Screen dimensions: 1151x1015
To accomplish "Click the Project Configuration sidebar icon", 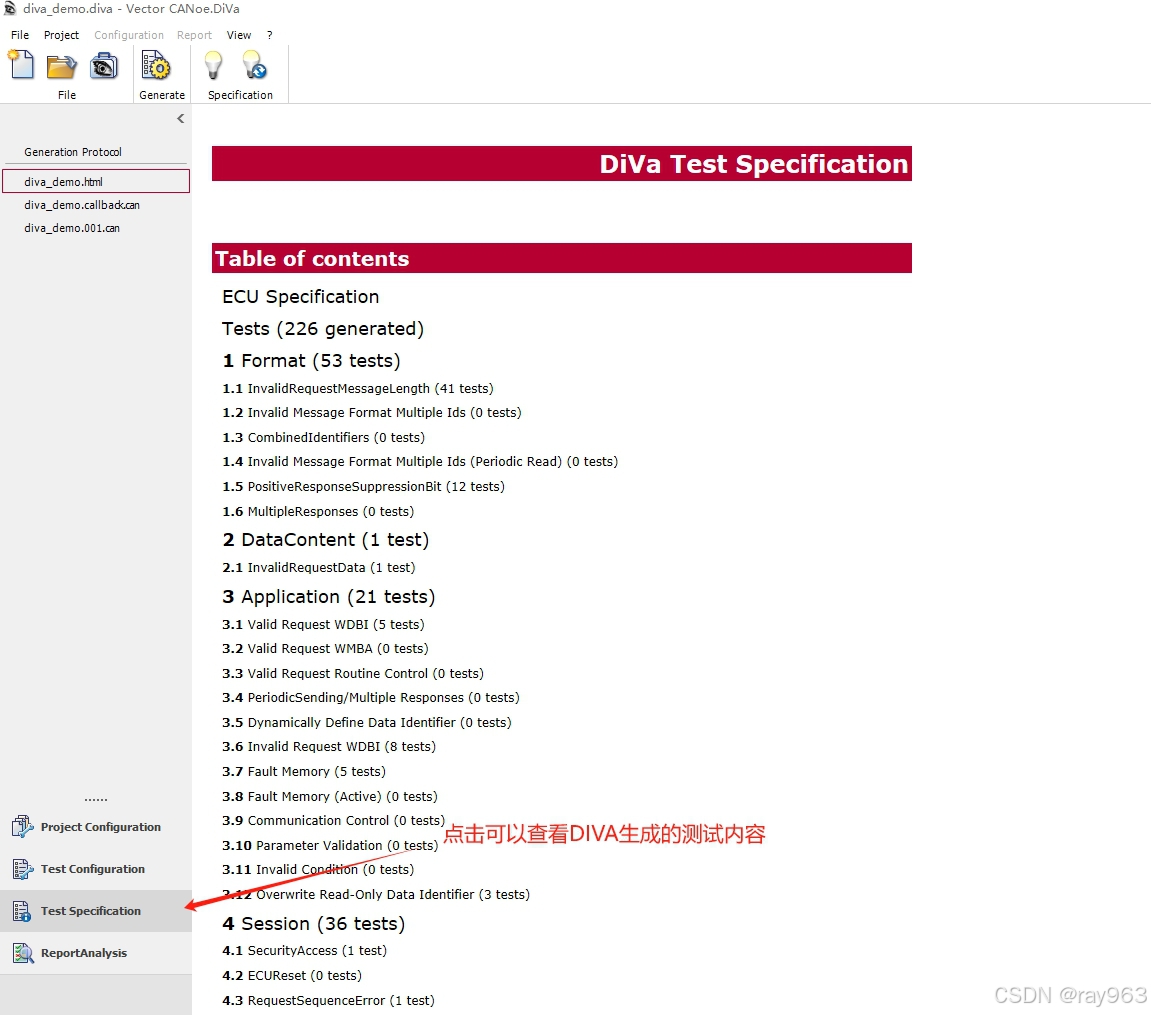I will click(x=22, y=826).
